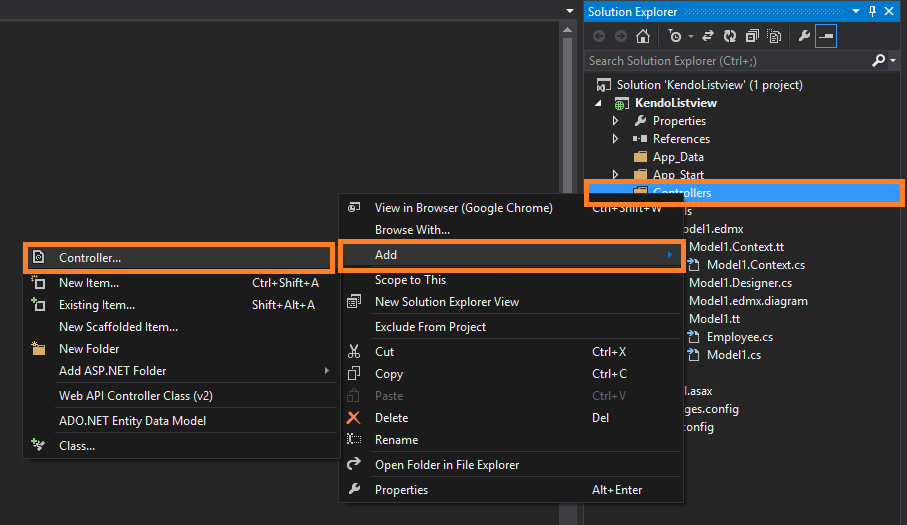Viewport: 907px width, 525px height.
Task: Click the Pending Changes Filter clock icon
Action: tap(675, 37)
